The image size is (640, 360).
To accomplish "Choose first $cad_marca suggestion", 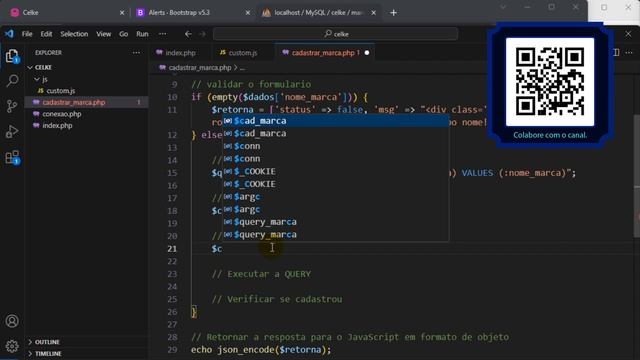I will pyautogui.click(x=335, y=121).
